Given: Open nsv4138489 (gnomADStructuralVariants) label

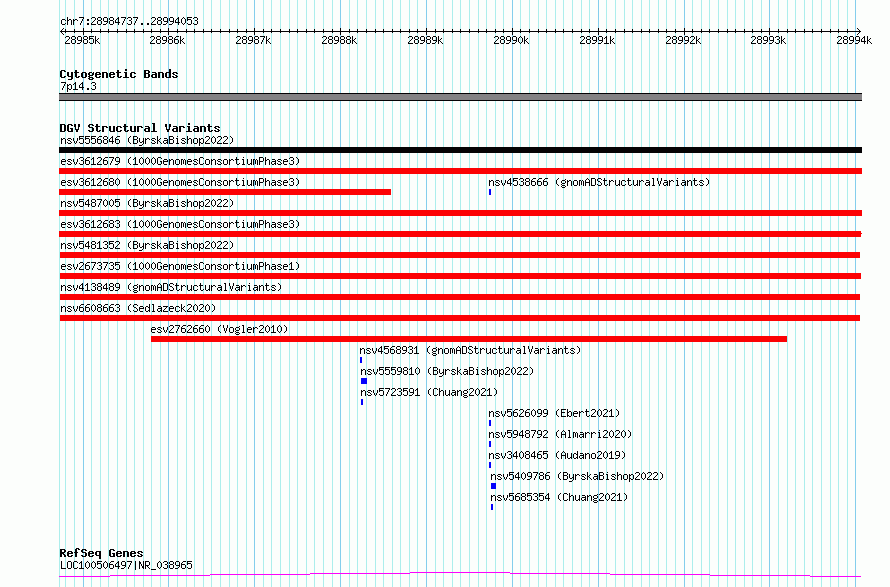Looking at the screenshot, I should coord(171,287).
